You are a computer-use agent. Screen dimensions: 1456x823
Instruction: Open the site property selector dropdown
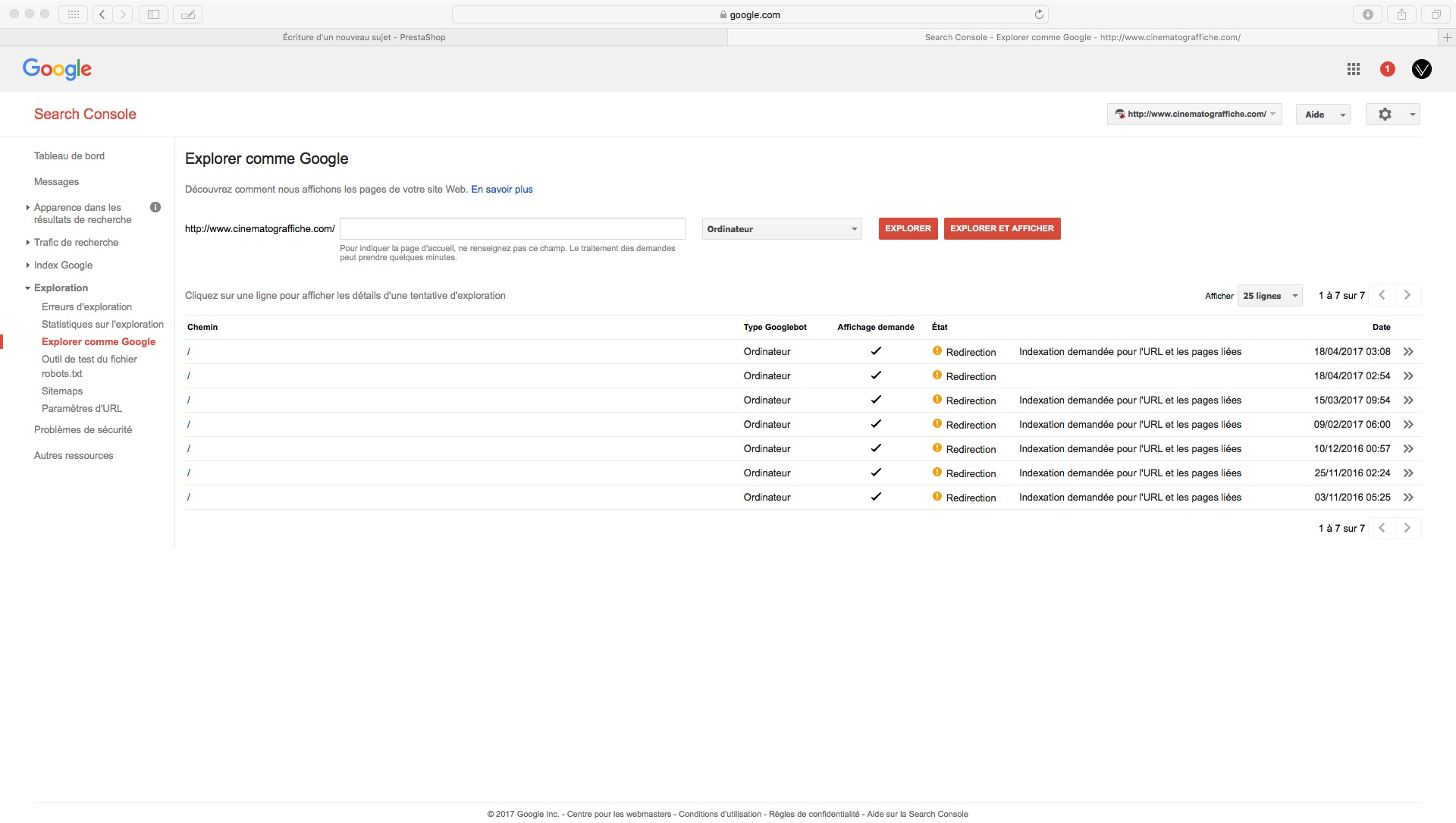[1194, 115]
